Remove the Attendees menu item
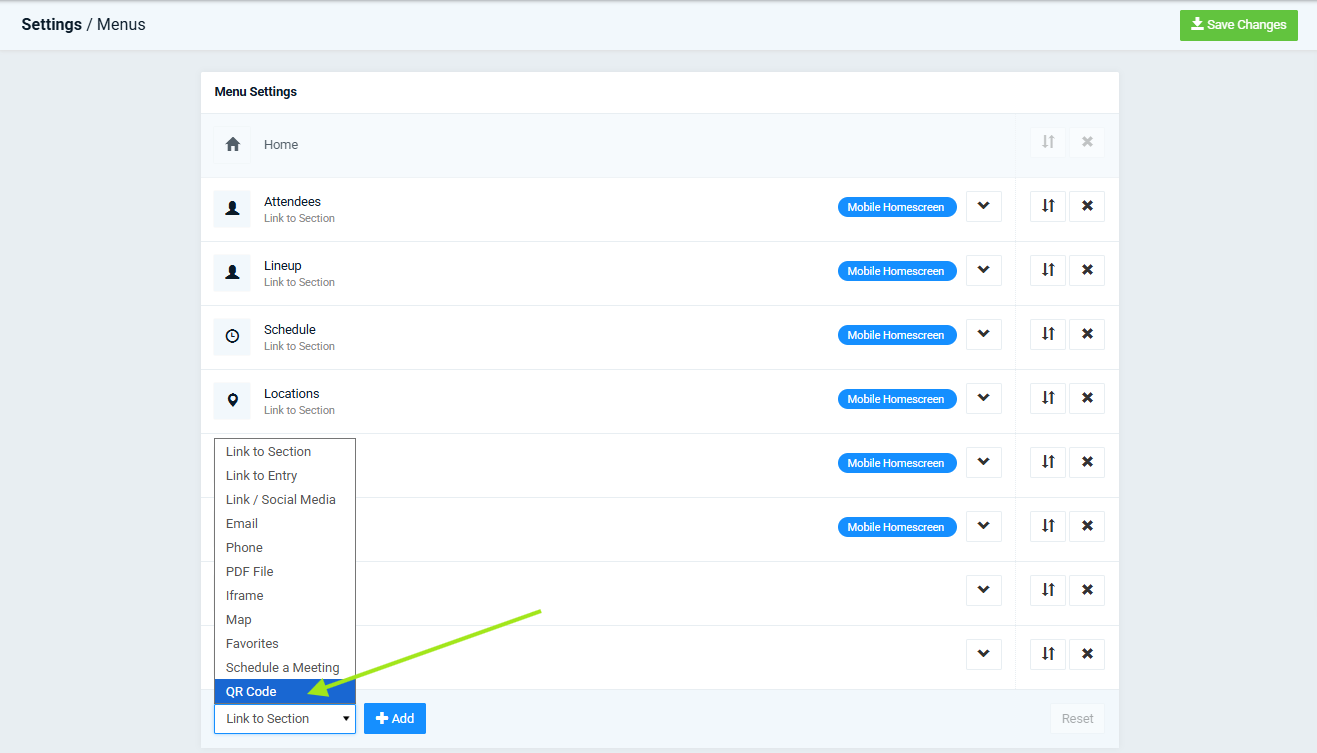The height and width of the screenshot is (753, 1317). [1087, 206]
